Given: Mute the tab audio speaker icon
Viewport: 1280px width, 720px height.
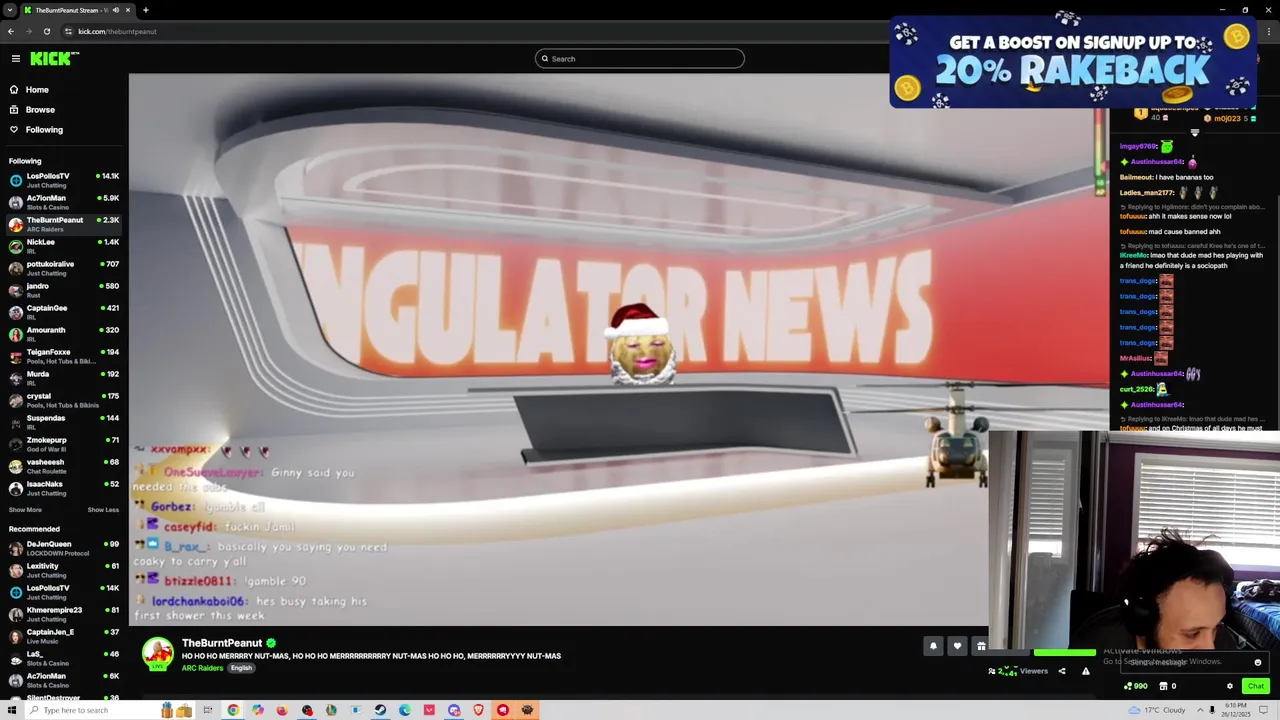Looking at the screenshot, I should [x=116, y=10].
